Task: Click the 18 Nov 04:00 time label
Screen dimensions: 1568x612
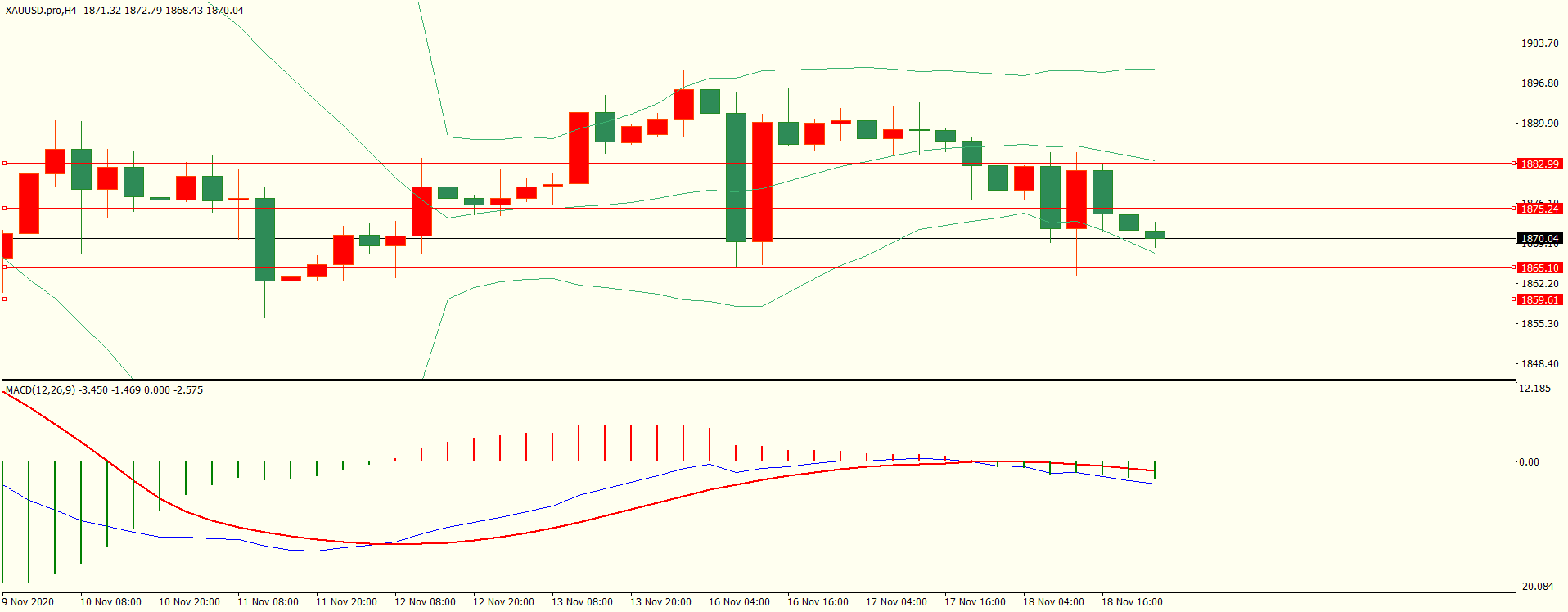Action: click(x=1053, y=602)
